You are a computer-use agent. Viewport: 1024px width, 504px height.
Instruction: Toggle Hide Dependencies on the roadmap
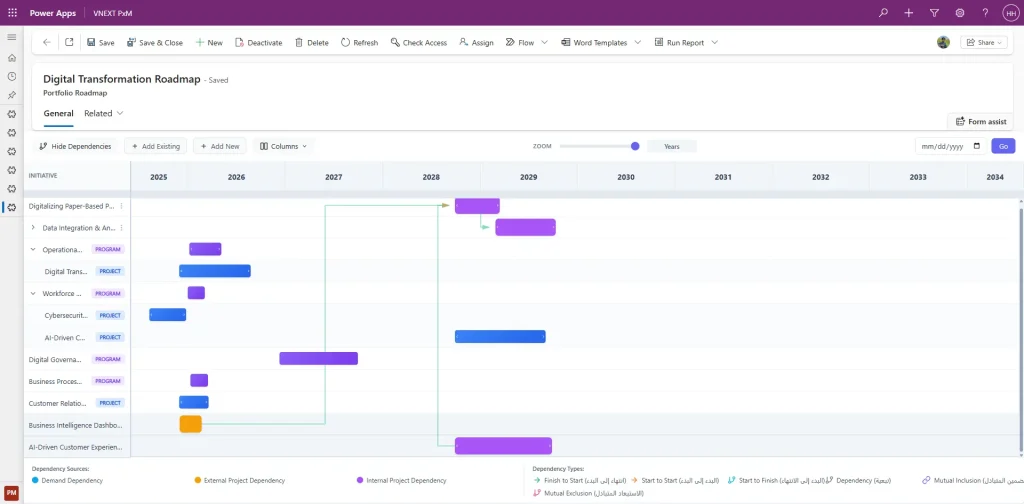75,146
